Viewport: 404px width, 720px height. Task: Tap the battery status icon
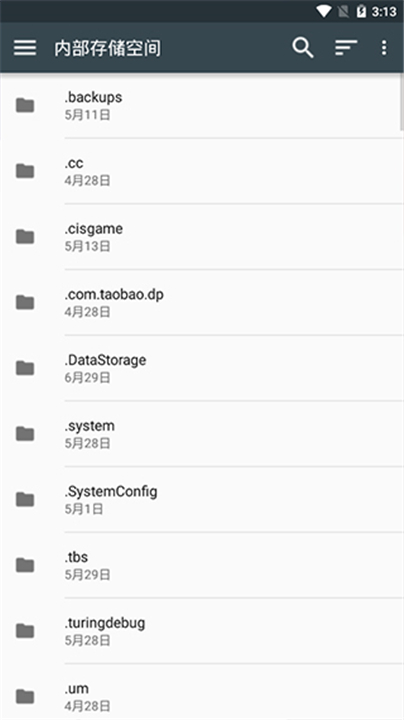point(361,11)
